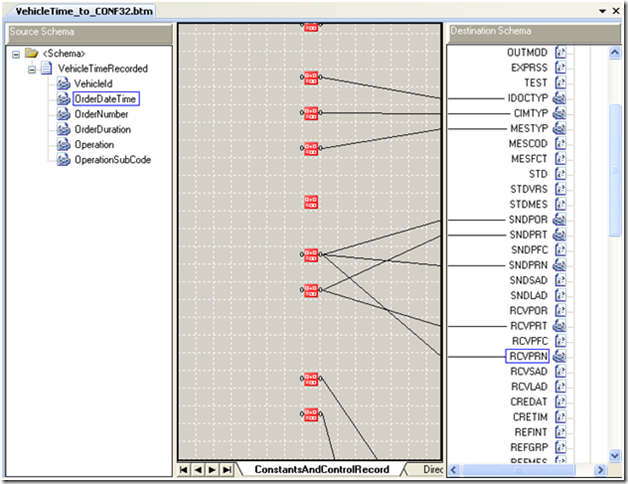Close the map document

[616, 11]
